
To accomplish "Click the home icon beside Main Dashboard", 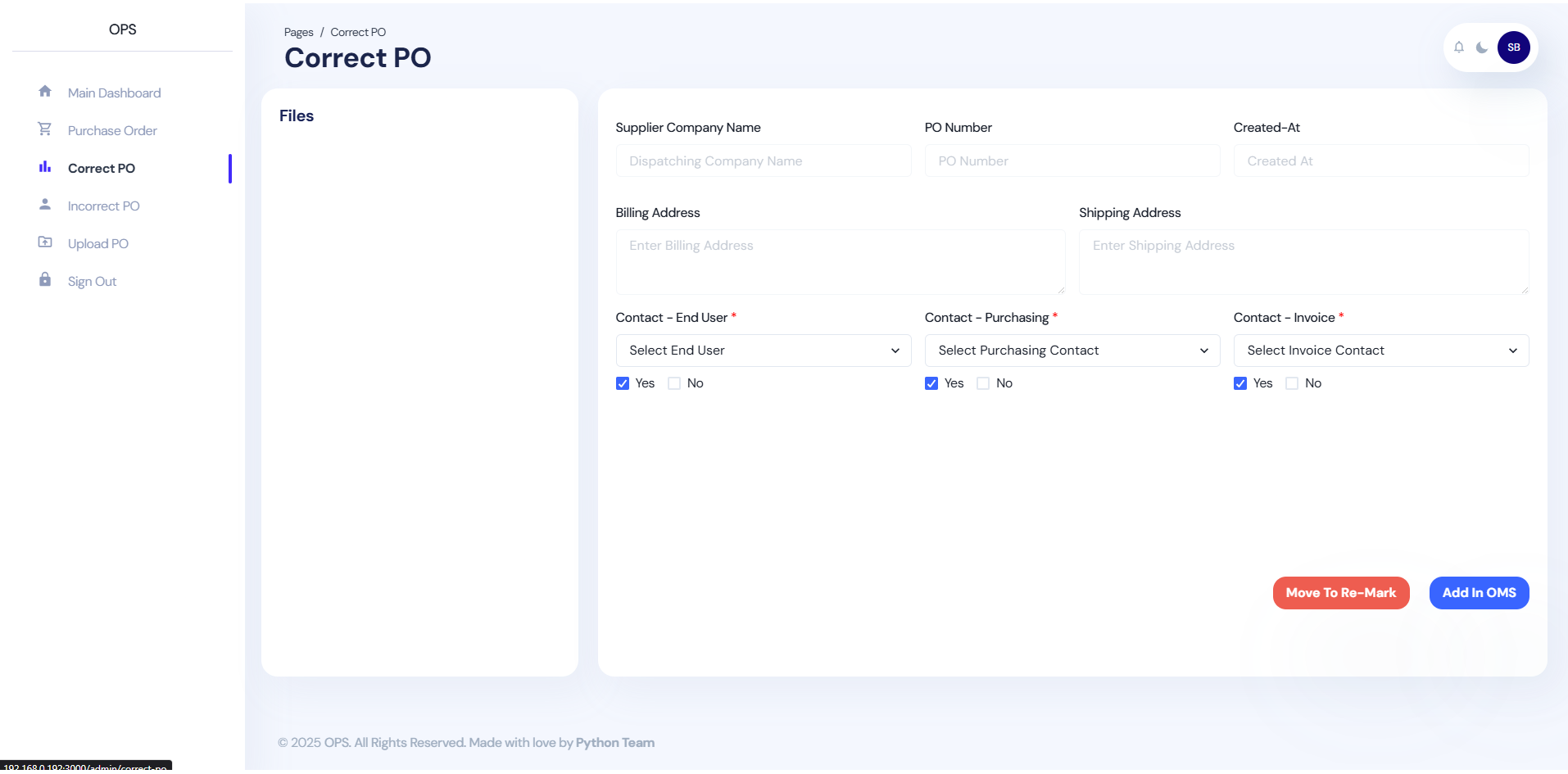I will point(45,92).
